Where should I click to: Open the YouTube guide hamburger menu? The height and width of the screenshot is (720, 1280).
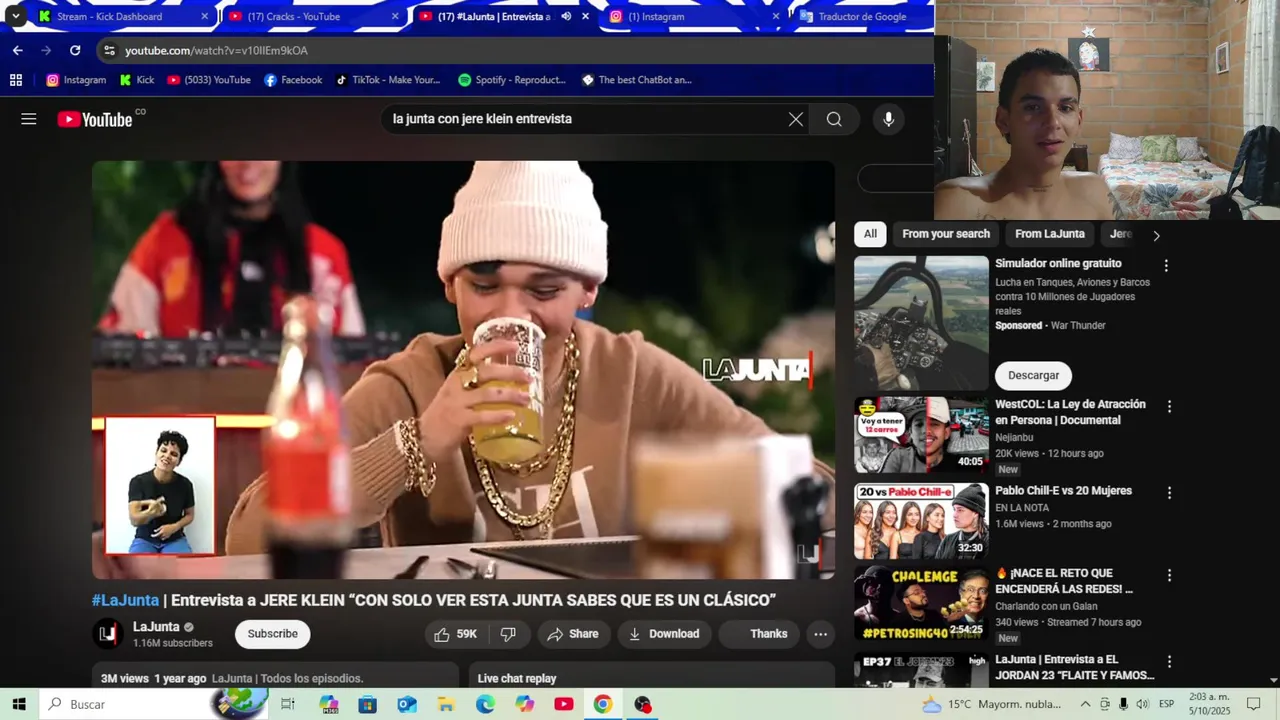pos(29,119)
